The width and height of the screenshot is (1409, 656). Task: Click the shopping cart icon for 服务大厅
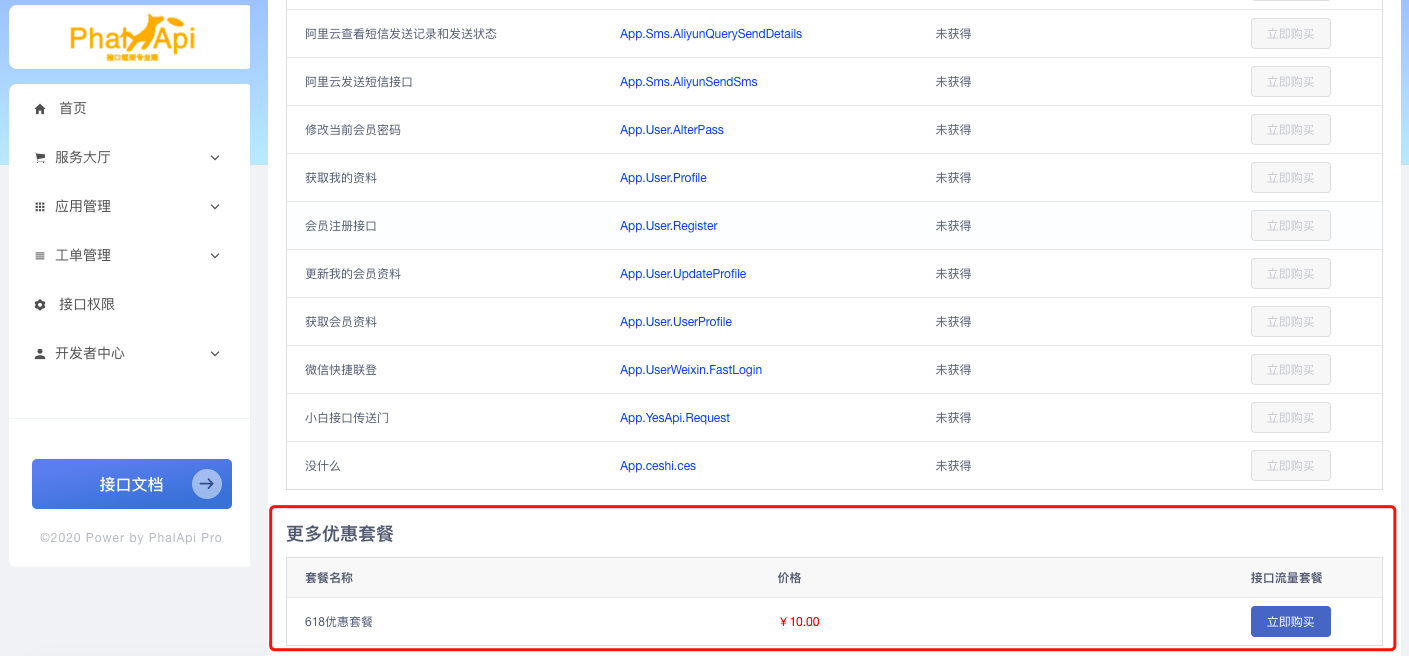40,158
